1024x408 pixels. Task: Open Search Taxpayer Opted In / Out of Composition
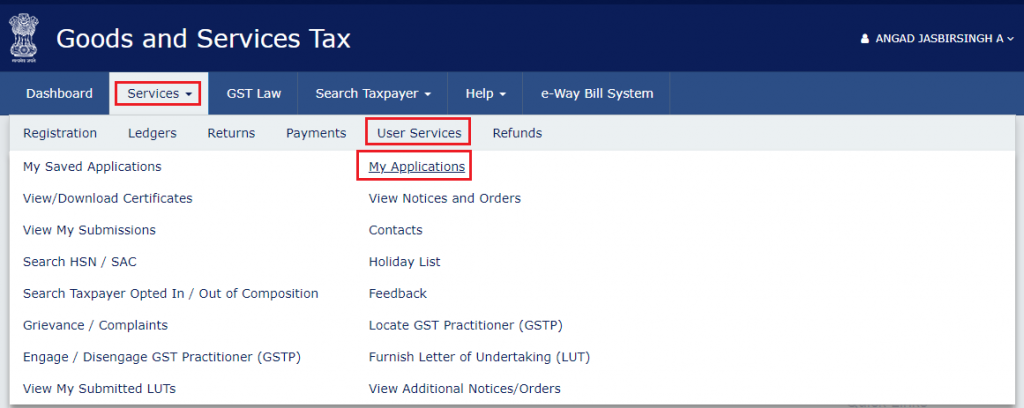pyautogui.click(x=170, y=294)
